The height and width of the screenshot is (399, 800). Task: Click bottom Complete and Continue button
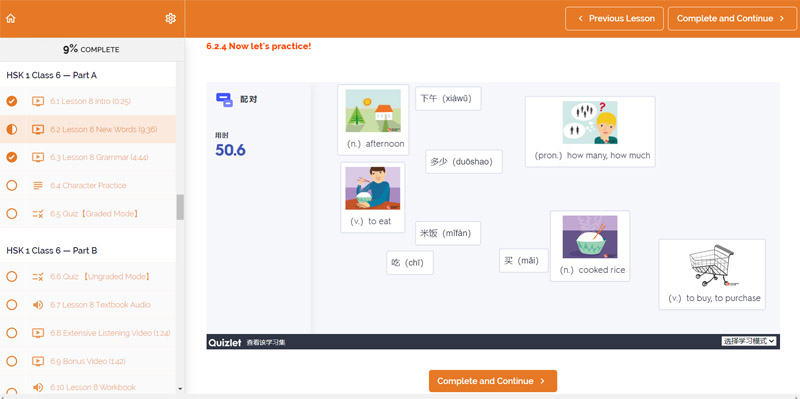[x=493, y=381]
